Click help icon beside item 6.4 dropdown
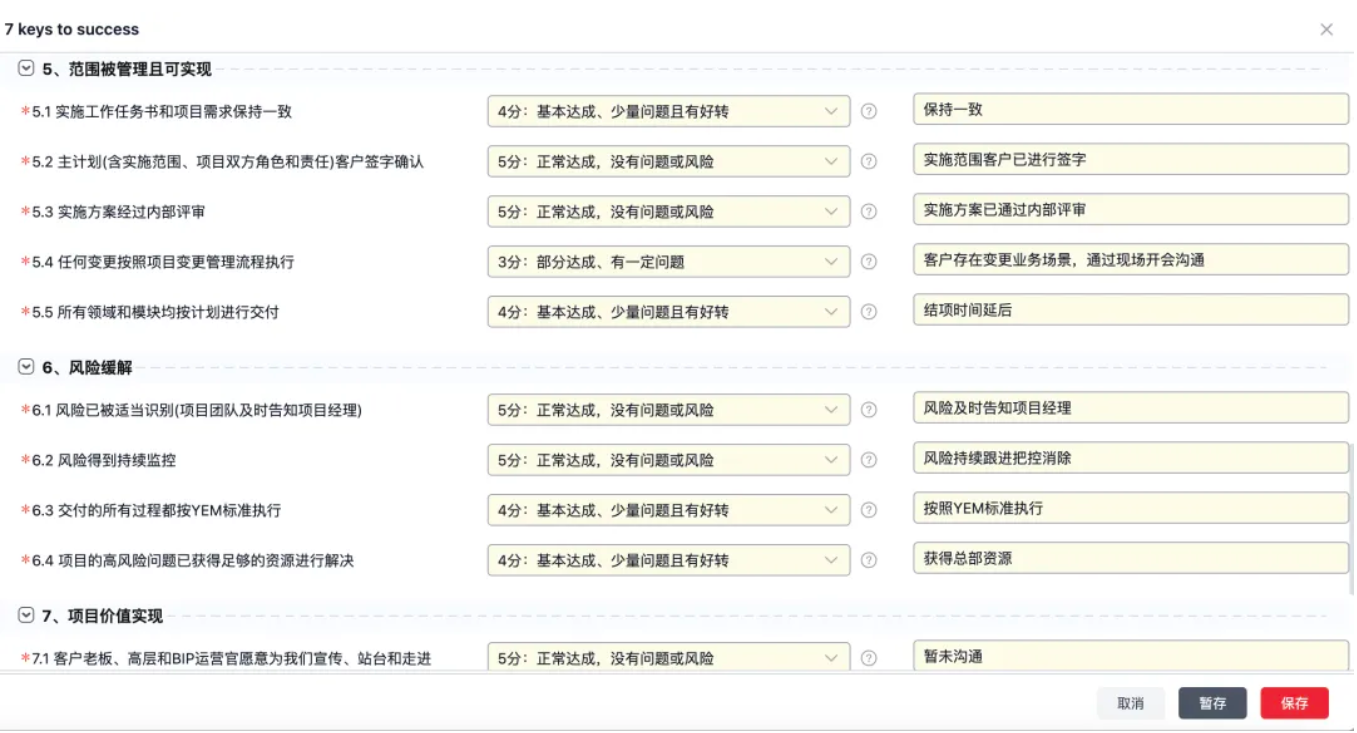The width and height of the screenshot is (1357, 733). point(869,559)
